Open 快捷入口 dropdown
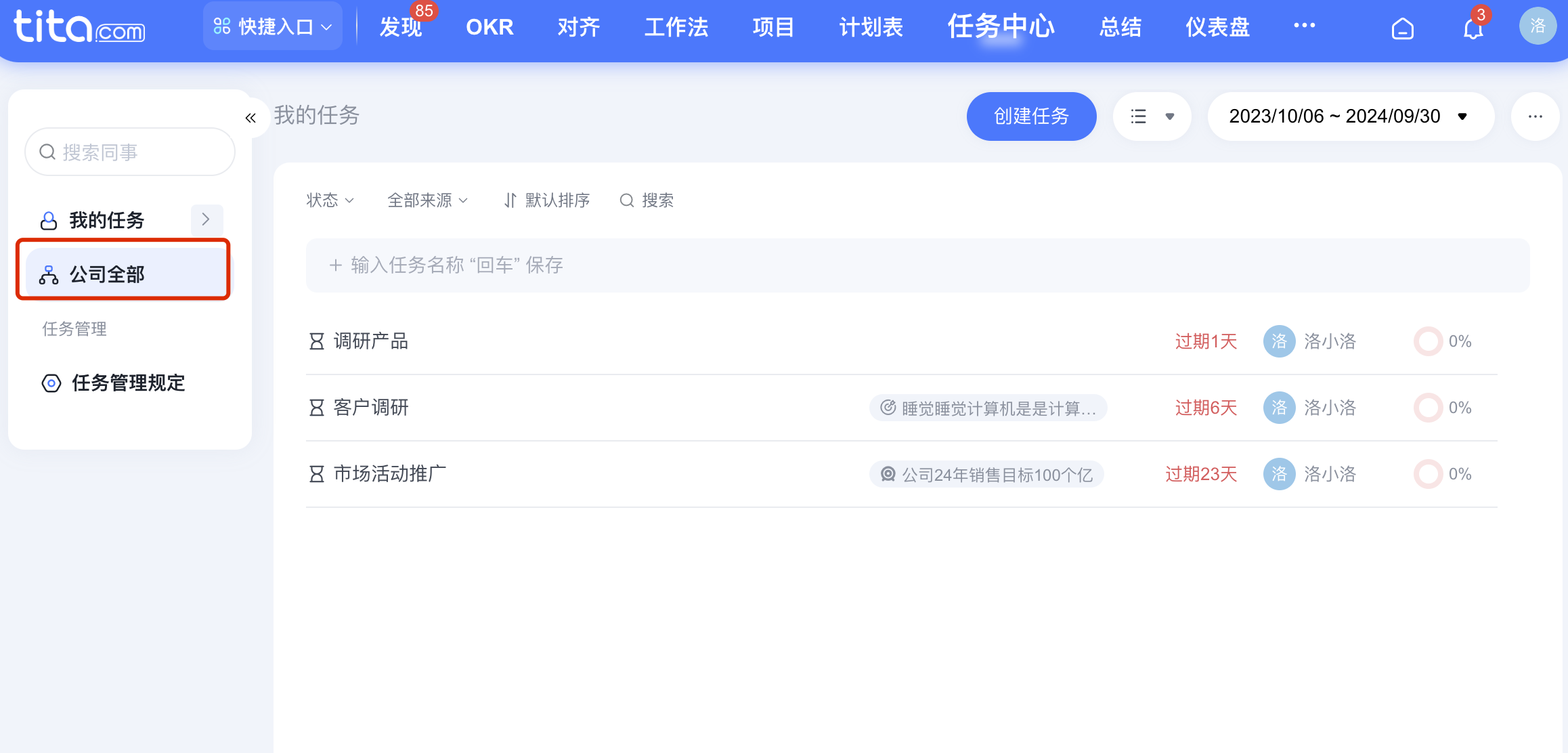The width and height of the screenshot is (1568, 753). click(x=273, y=26)
